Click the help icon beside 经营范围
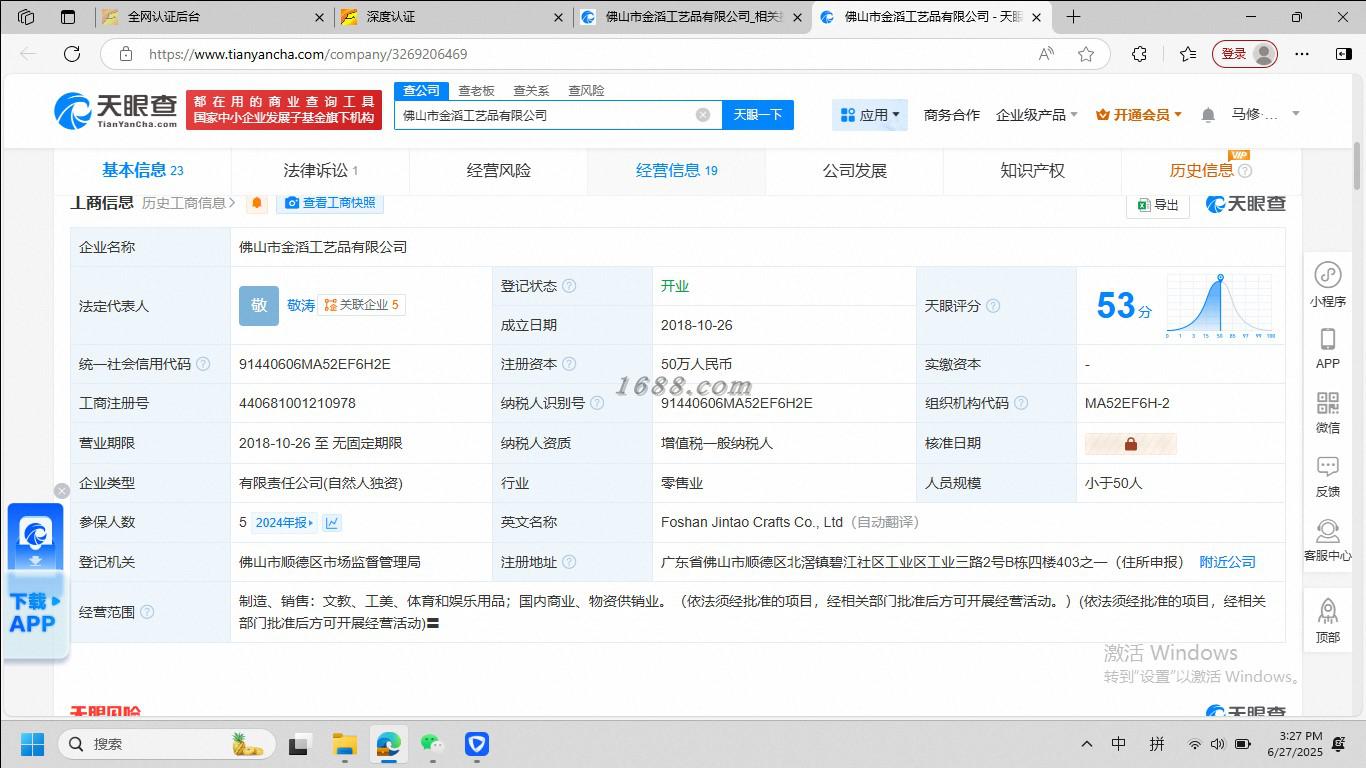This screenshot has height=768, width=1366. coord(147,612)
